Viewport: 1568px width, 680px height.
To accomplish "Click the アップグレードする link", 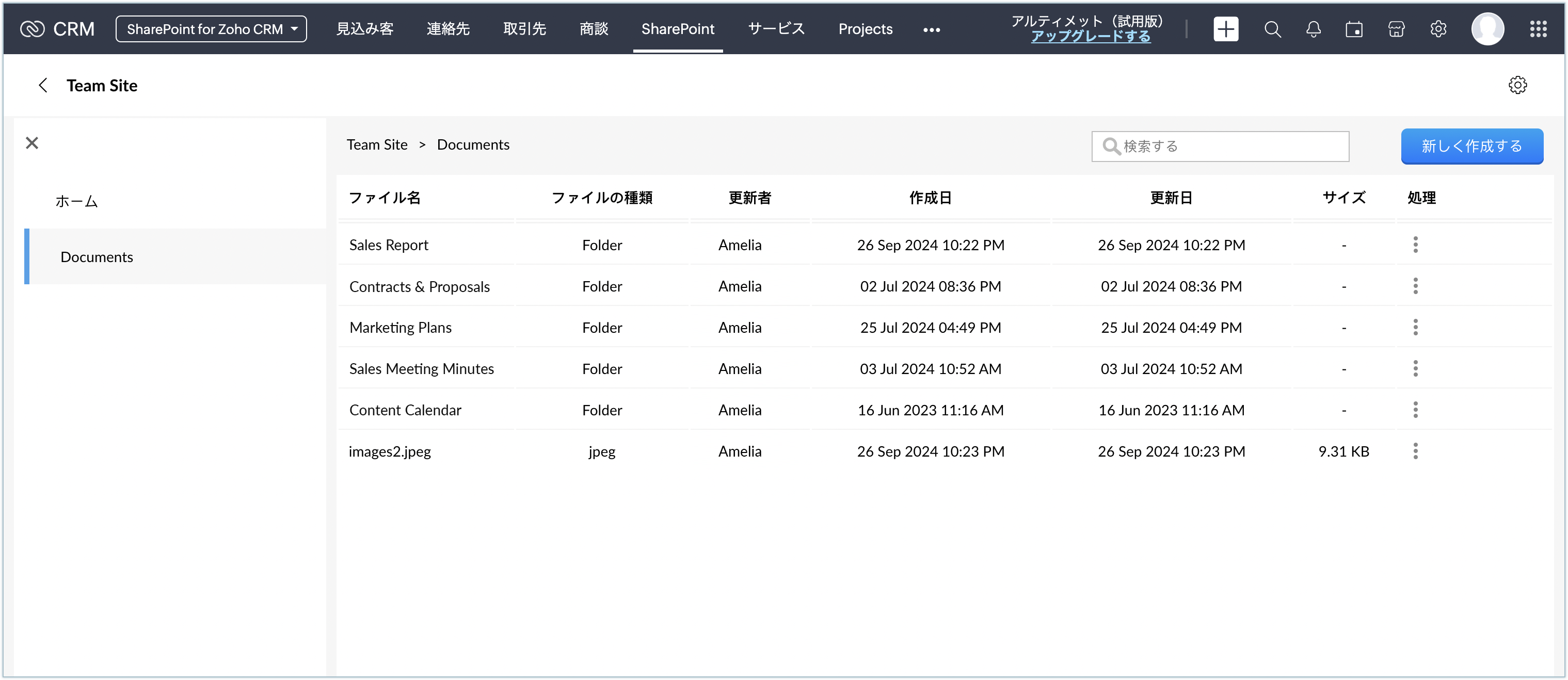I will (x=1090, y=37).
